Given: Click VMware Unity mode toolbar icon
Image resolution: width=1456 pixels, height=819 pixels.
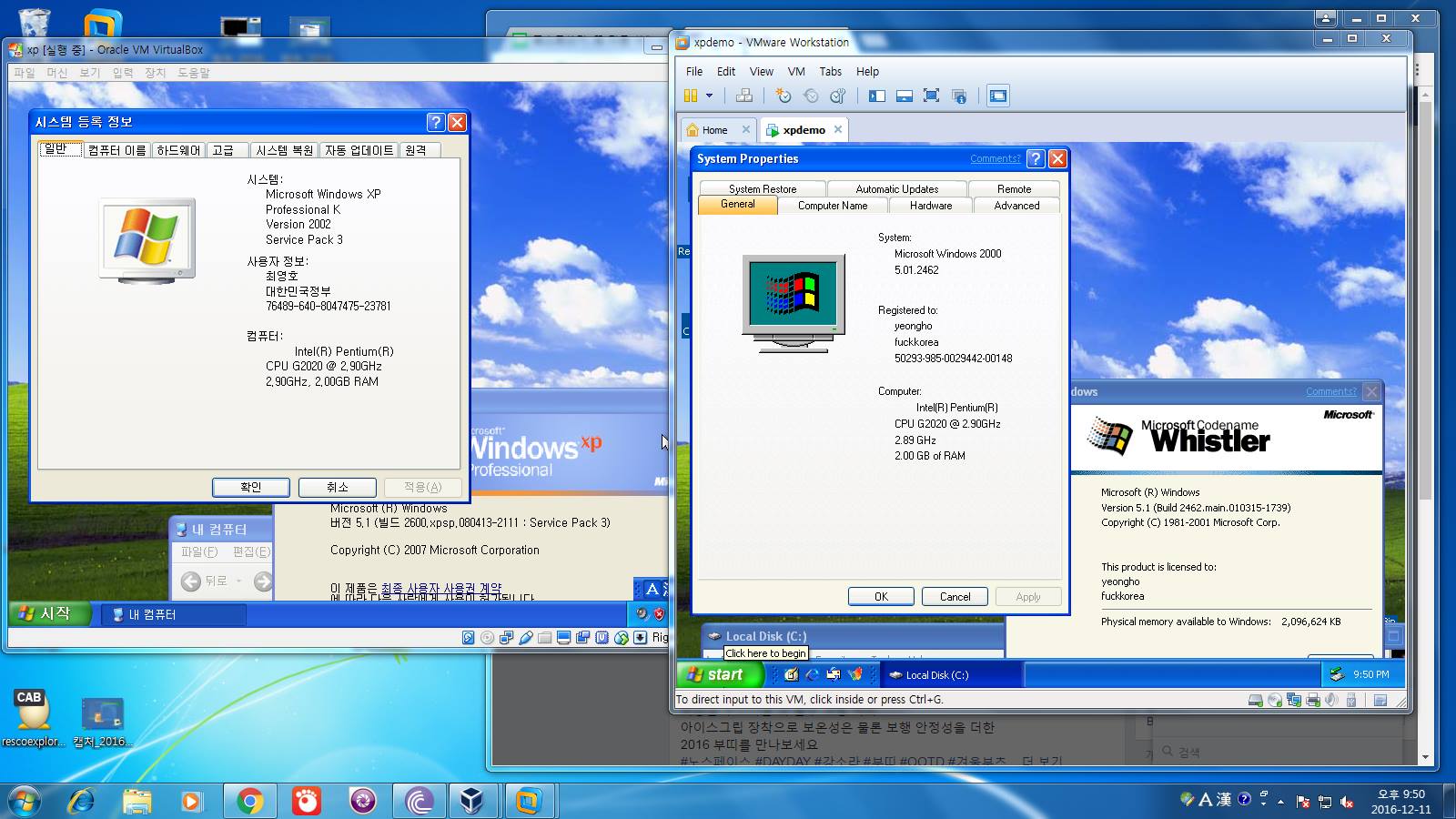Looking at the screenshot, I should (x=959, y=96).
